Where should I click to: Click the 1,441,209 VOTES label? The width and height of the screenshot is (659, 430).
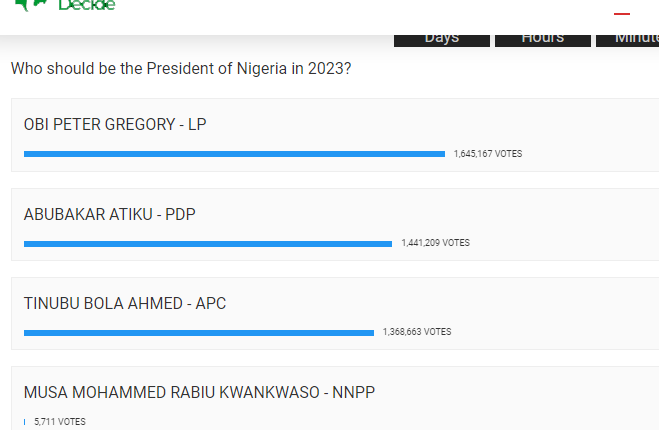coord(435,243)
